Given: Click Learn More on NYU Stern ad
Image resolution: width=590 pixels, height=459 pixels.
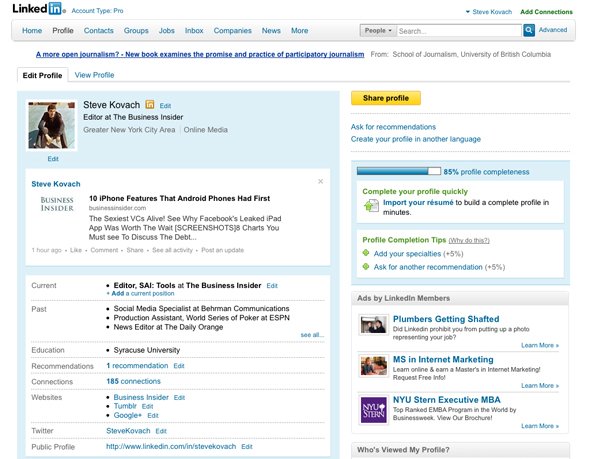Looking at the screenshot, I should 540,426.
